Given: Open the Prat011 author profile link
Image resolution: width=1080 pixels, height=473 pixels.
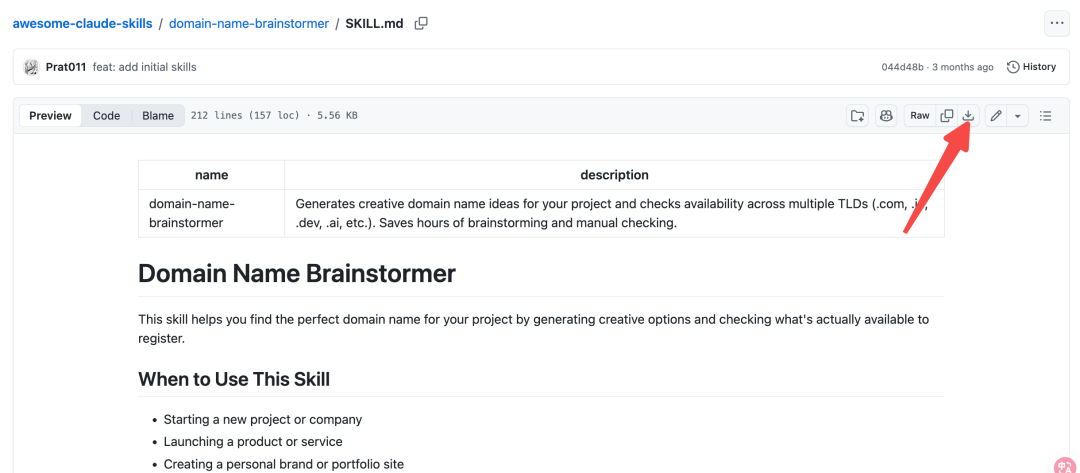Looking at the screenshot, I should pos(66,67).
